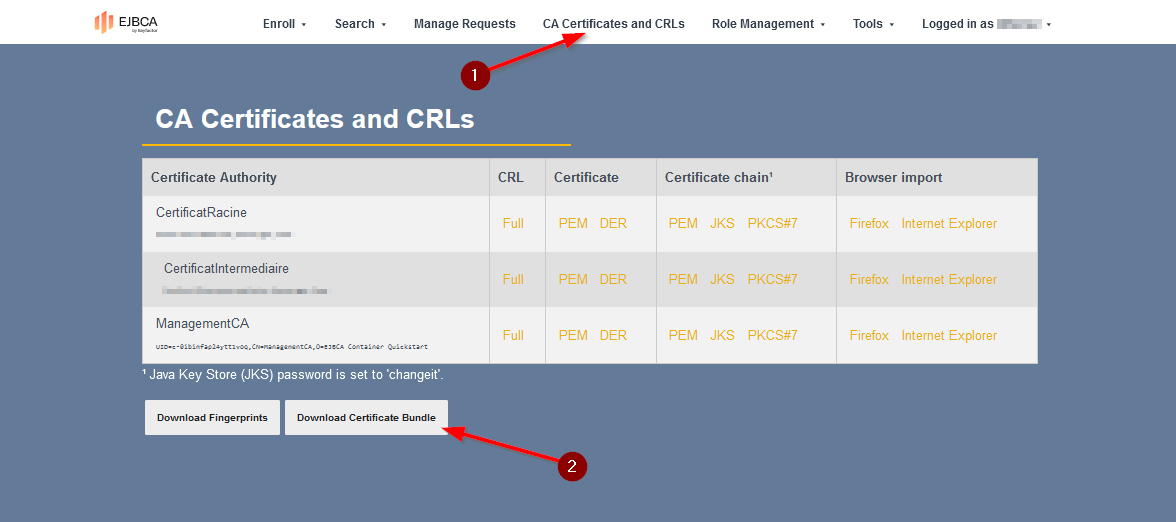Expand the Role Management menu
The height and width of the screenshot is (522, 1176).
[x=768, y=24]
